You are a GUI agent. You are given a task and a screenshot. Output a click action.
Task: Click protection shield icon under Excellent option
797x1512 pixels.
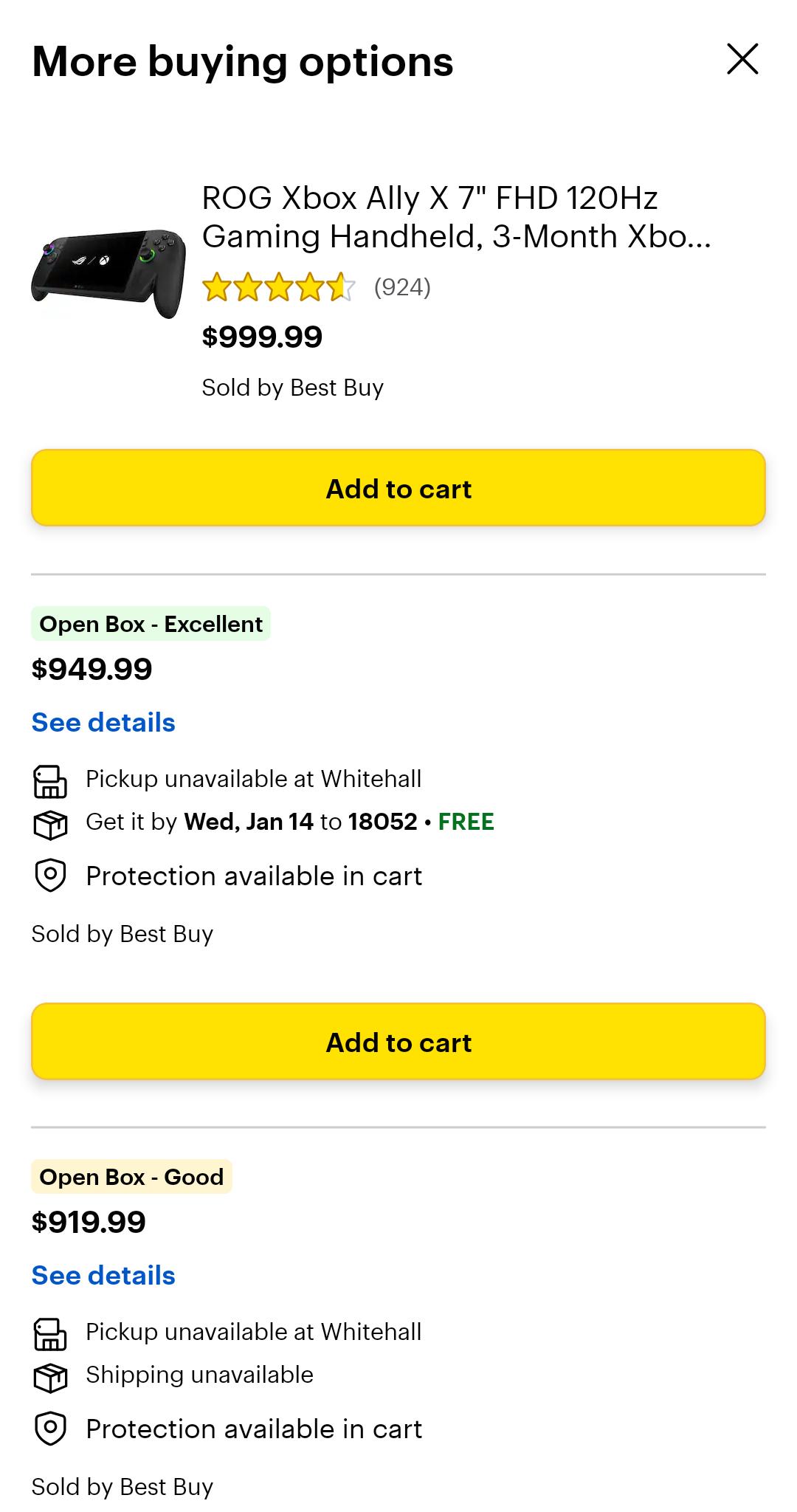point(50,876)
